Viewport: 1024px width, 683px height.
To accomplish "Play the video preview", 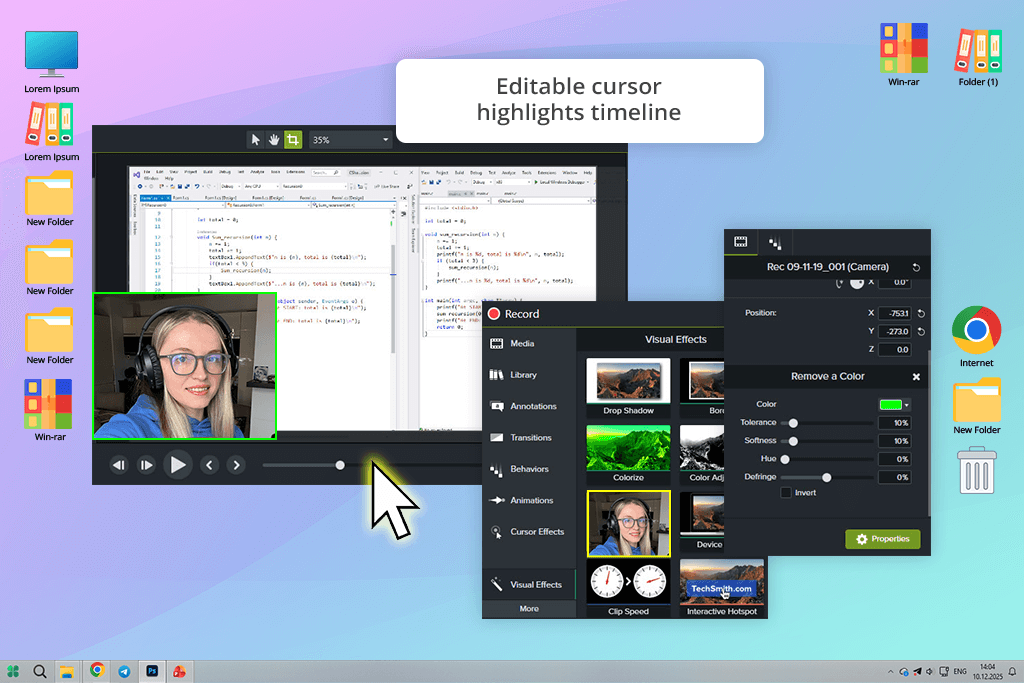I will (178, 465).
